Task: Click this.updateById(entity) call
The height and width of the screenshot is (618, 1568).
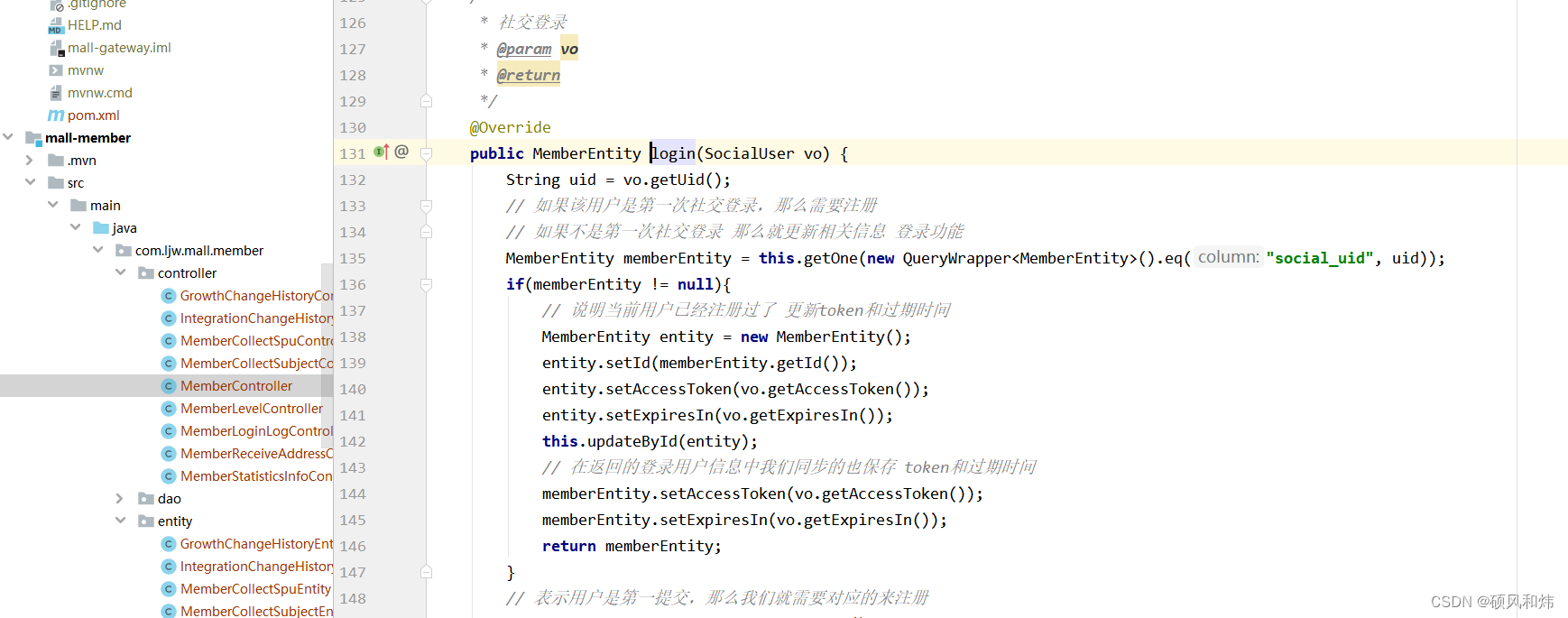Action: coord(650,441)
